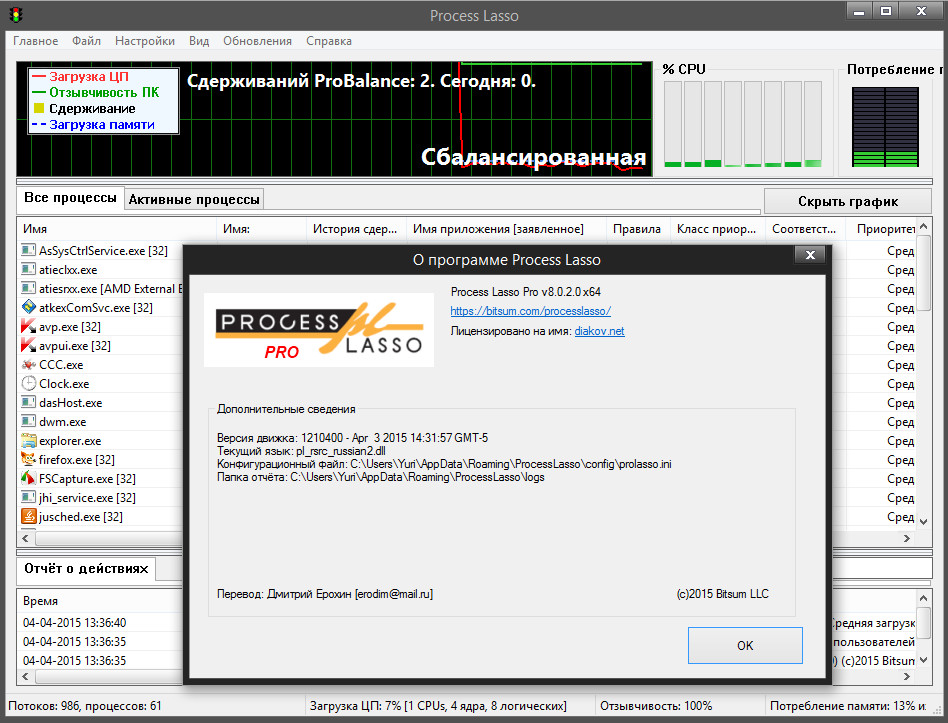Image resolution: width=948 pixels, height=723 pixels.
Task: Select the atieclxx.exe process icon
Action: click(x=28, y=269)
